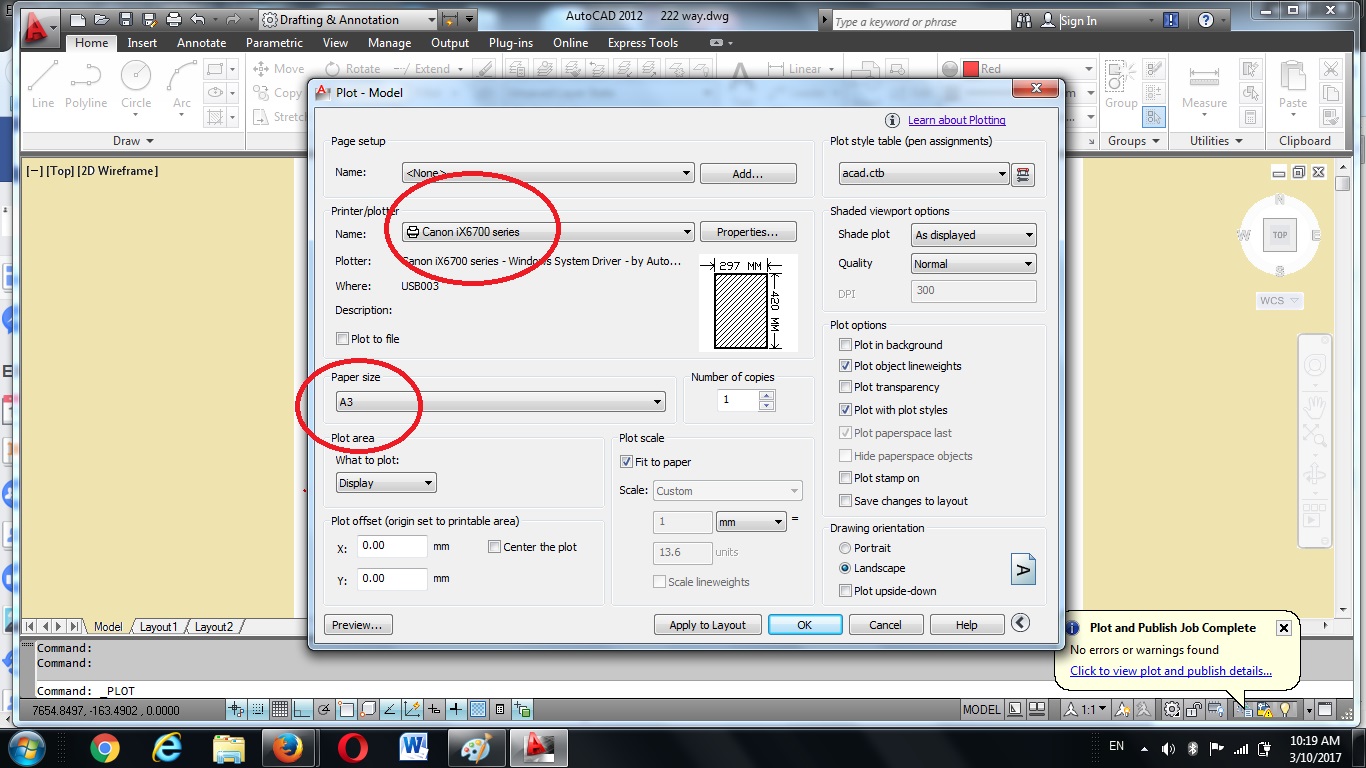Switch to the Annotate ribbon tab
The image size is (1366, 768).
[202, 43]
